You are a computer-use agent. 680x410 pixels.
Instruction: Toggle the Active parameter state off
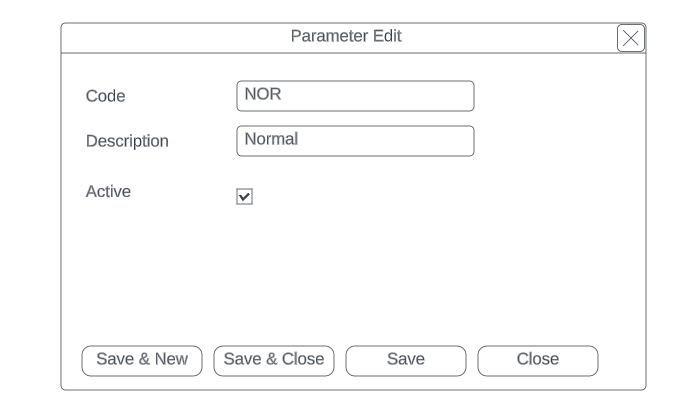pos(244,197)
